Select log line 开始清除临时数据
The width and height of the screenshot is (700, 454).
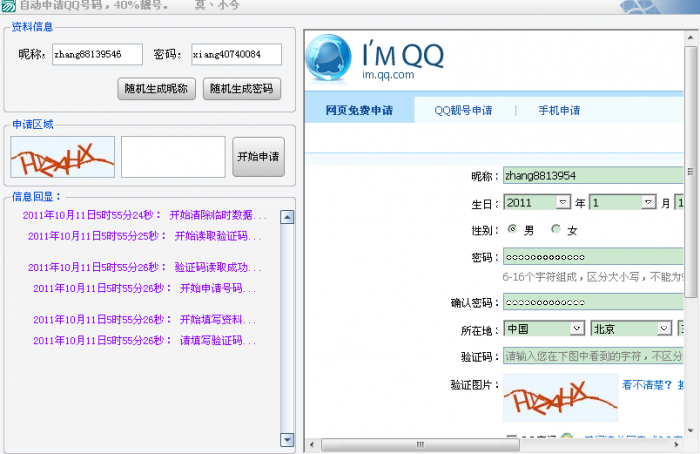point(145,215)
